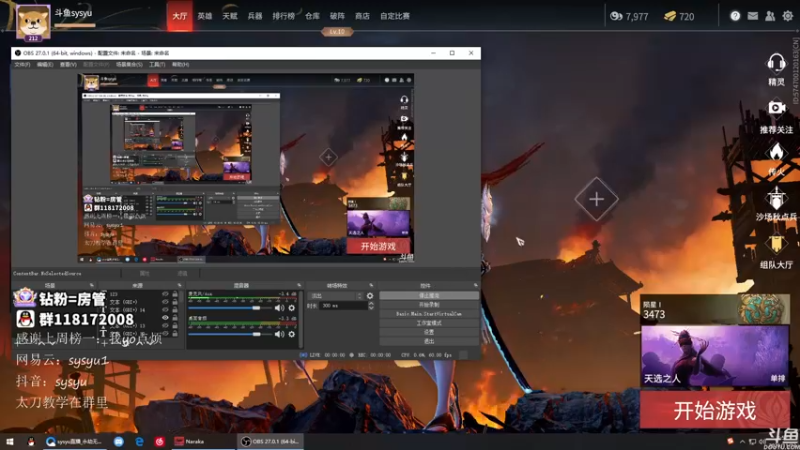The image size is (800, 450).
Task: Open the 场景集合(S) menu in OBS
Action: click(129, 64)
